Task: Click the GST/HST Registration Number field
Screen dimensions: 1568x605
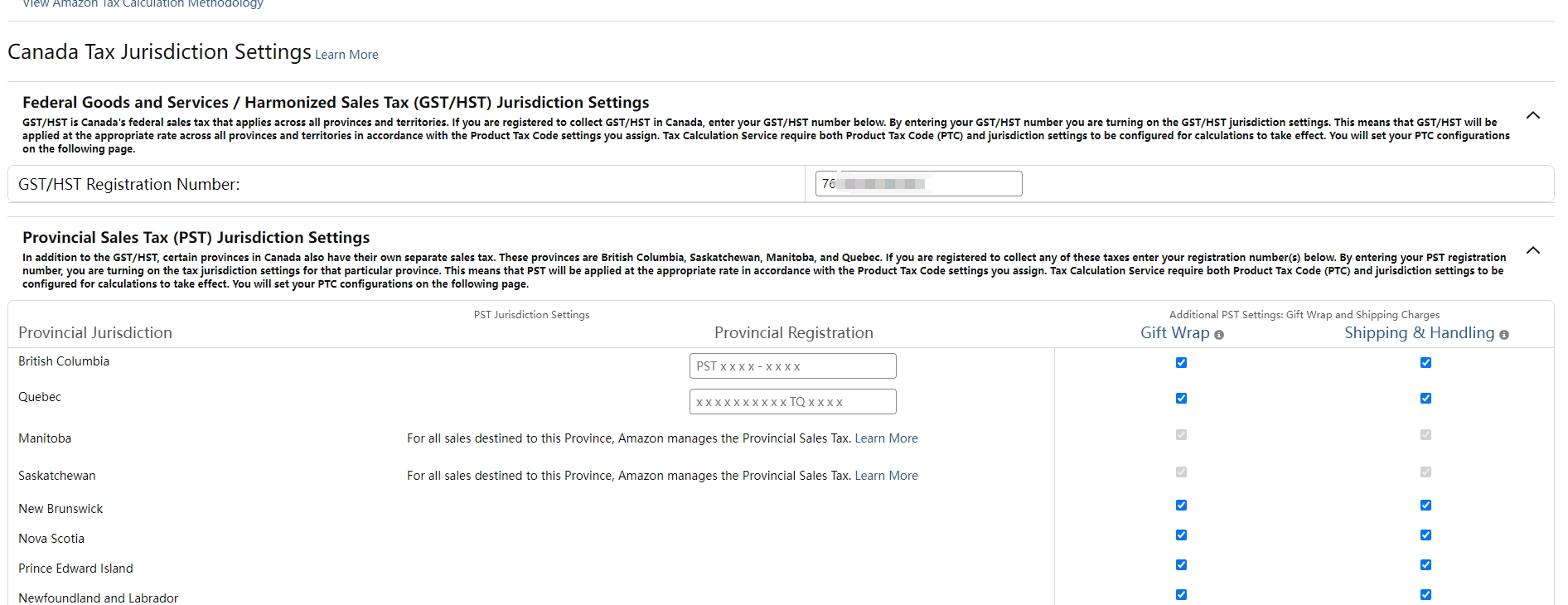Action: pos(918,184)
